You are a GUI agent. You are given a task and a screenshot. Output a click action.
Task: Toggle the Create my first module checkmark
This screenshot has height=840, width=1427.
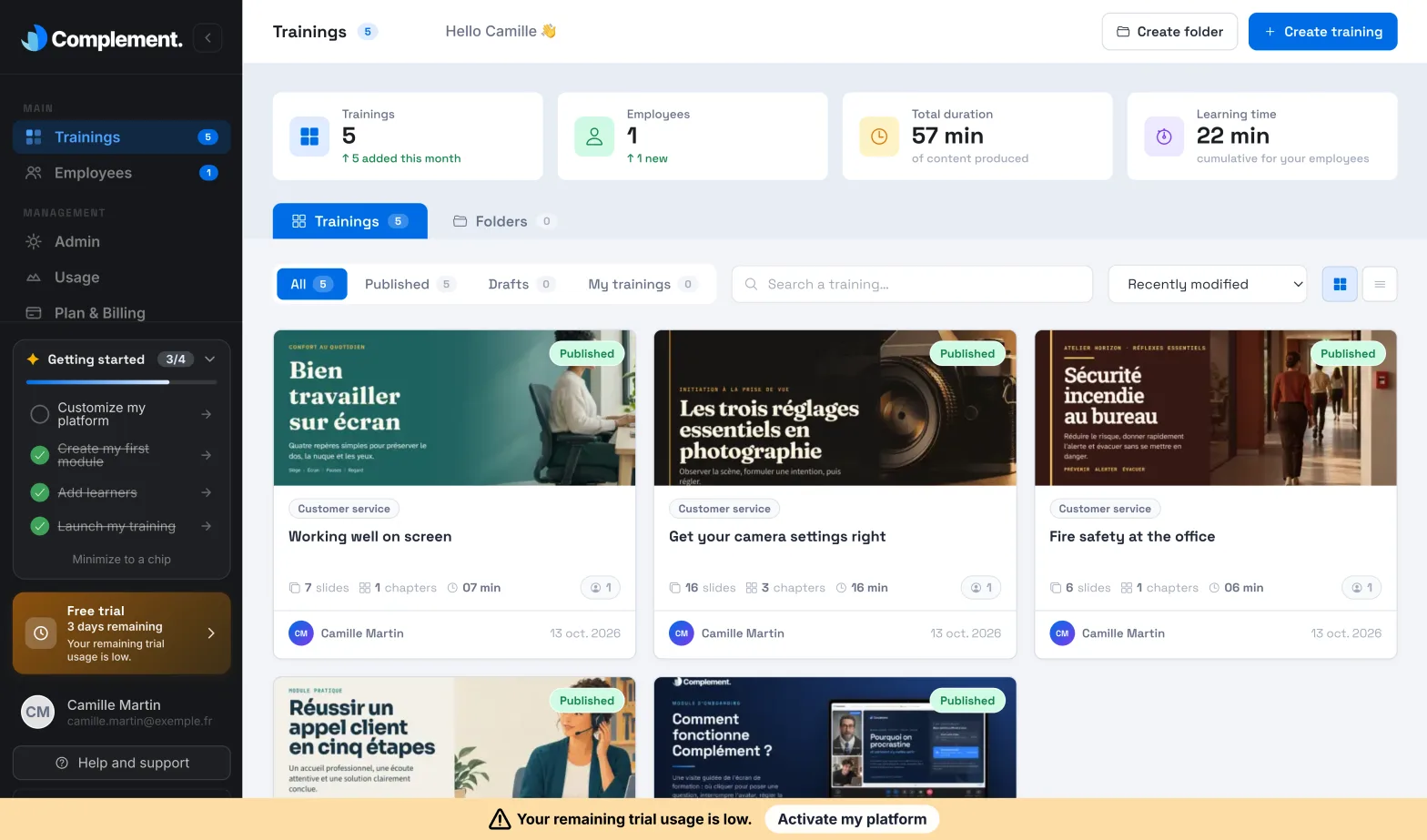(40, 455)
